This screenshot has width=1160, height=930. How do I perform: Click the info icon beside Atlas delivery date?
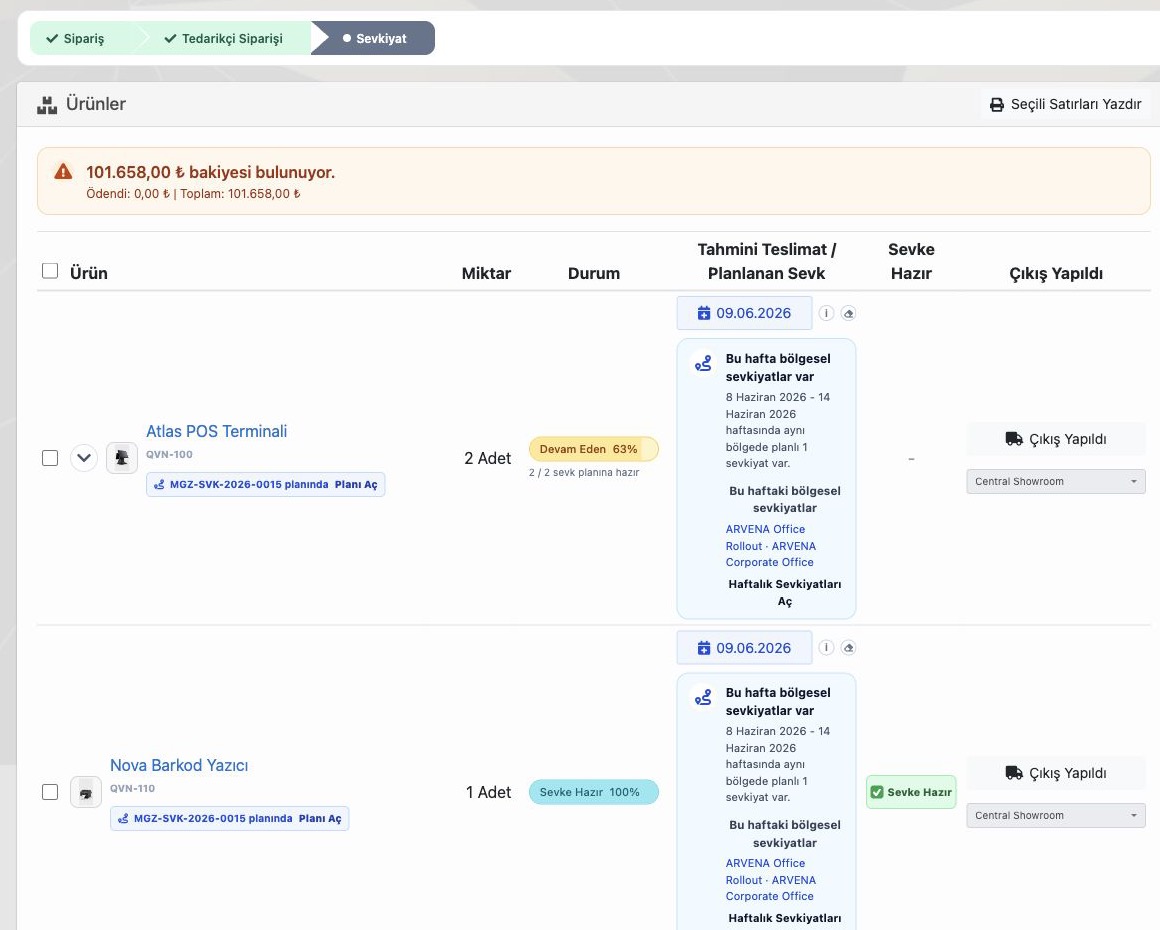tap(826, 313)
